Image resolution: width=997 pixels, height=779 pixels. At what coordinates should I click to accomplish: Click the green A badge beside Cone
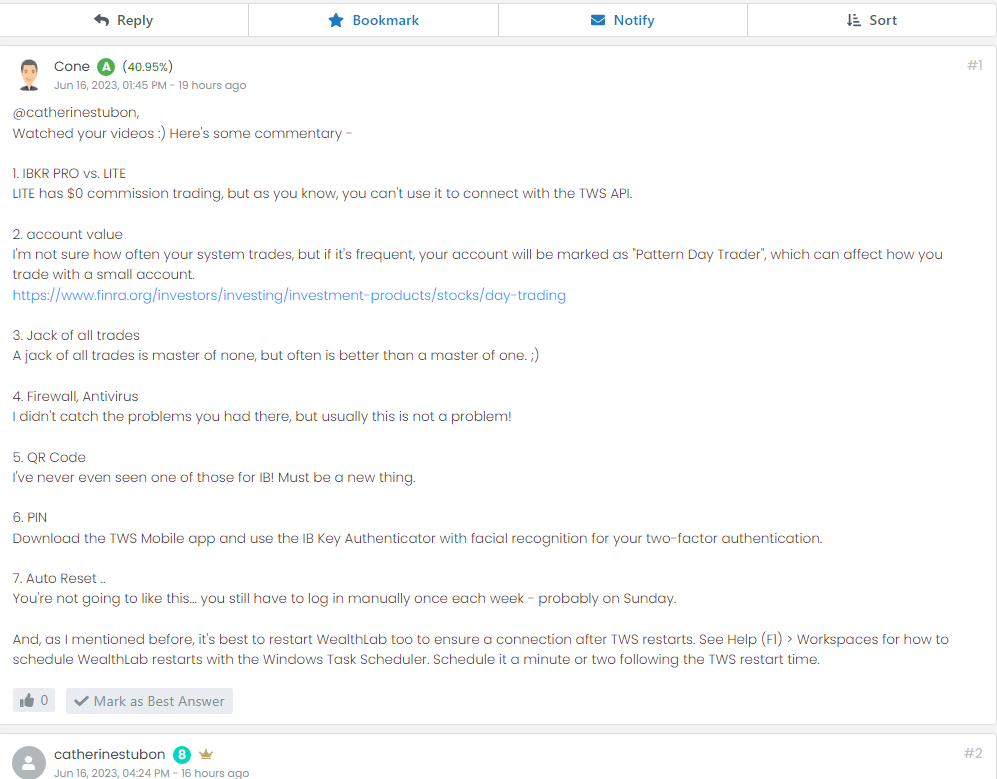[x=106, y=67]
